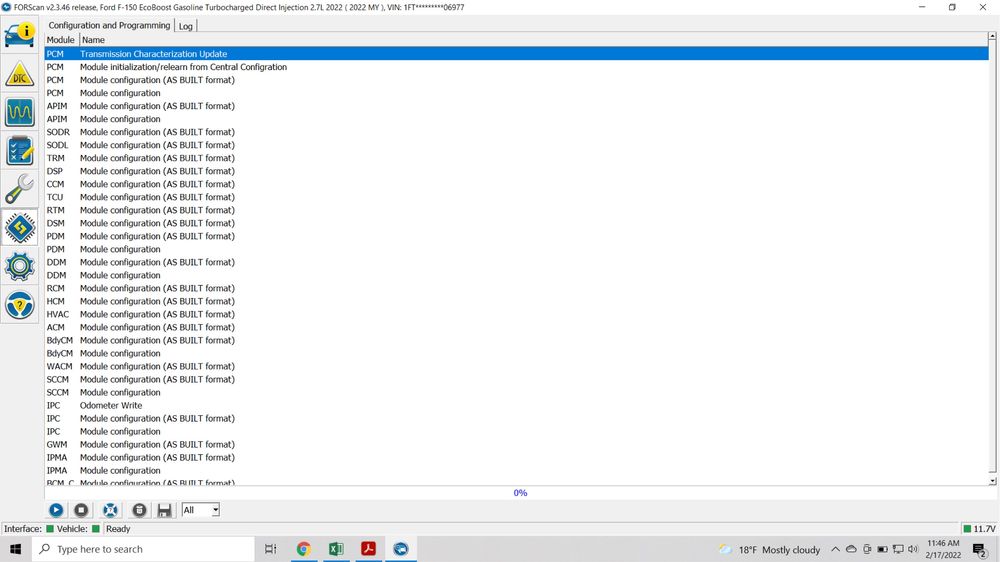Sort by the Module column header
The height and width of the screenshot is (562, 1000).
coord(61,40)
